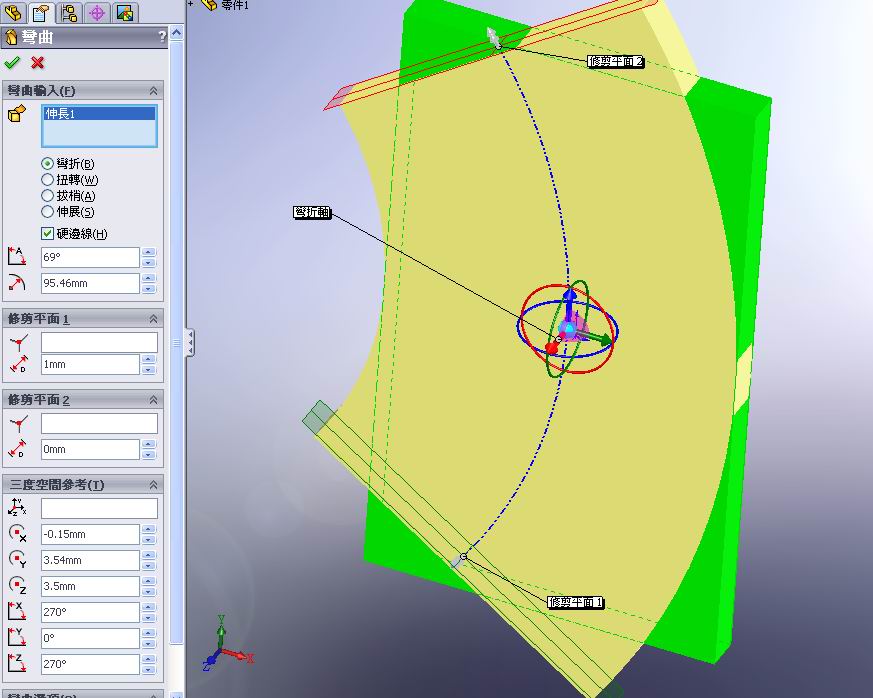Collapse the 彎曲輸入(F) section
The height and width of the screenshot is (698, 873).
153,90
